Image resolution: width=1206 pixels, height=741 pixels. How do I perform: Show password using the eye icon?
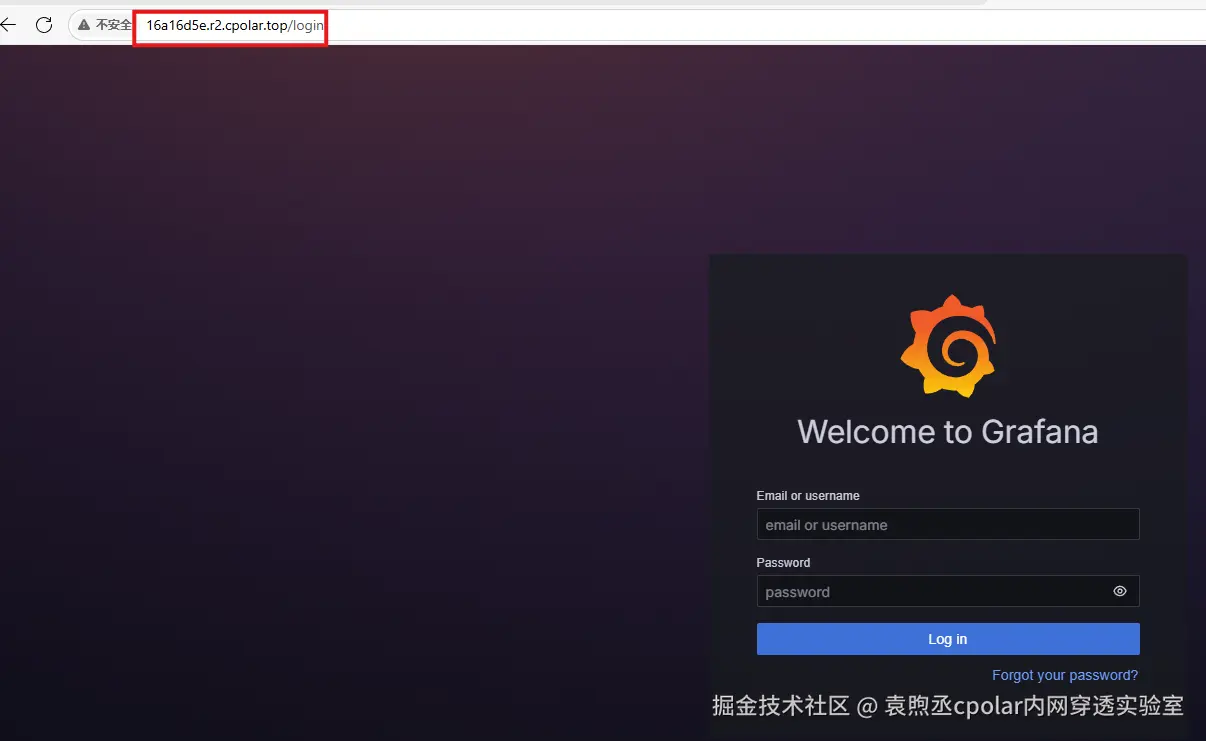tap(1120, 592)
